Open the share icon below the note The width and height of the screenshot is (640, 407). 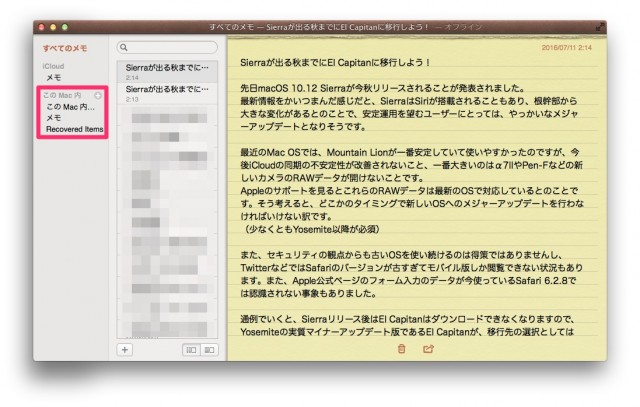(428, 349)
